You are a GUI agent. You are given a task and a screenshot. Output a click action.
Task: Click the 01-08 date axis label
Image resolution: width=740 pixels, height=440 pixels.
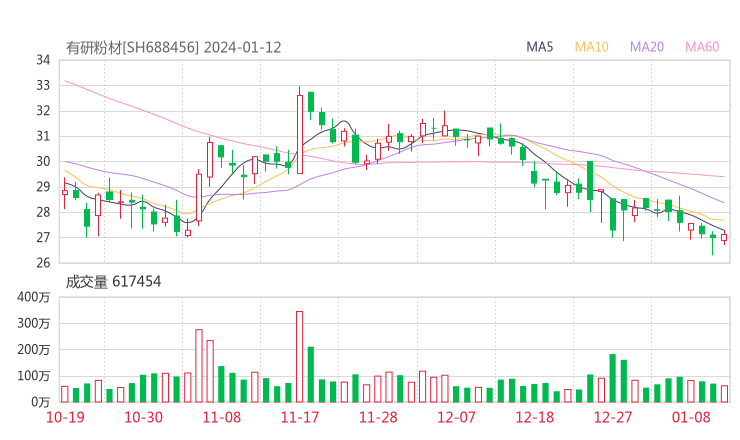click(691, 417)
